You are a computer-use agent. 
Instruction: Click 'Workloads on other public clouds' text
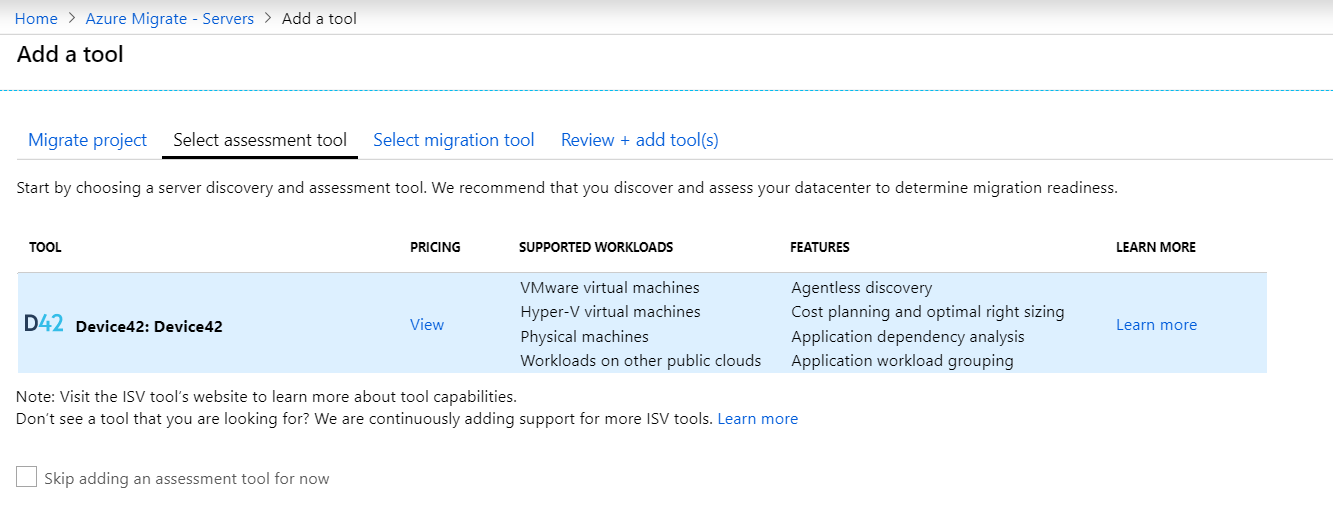(641, 360)
